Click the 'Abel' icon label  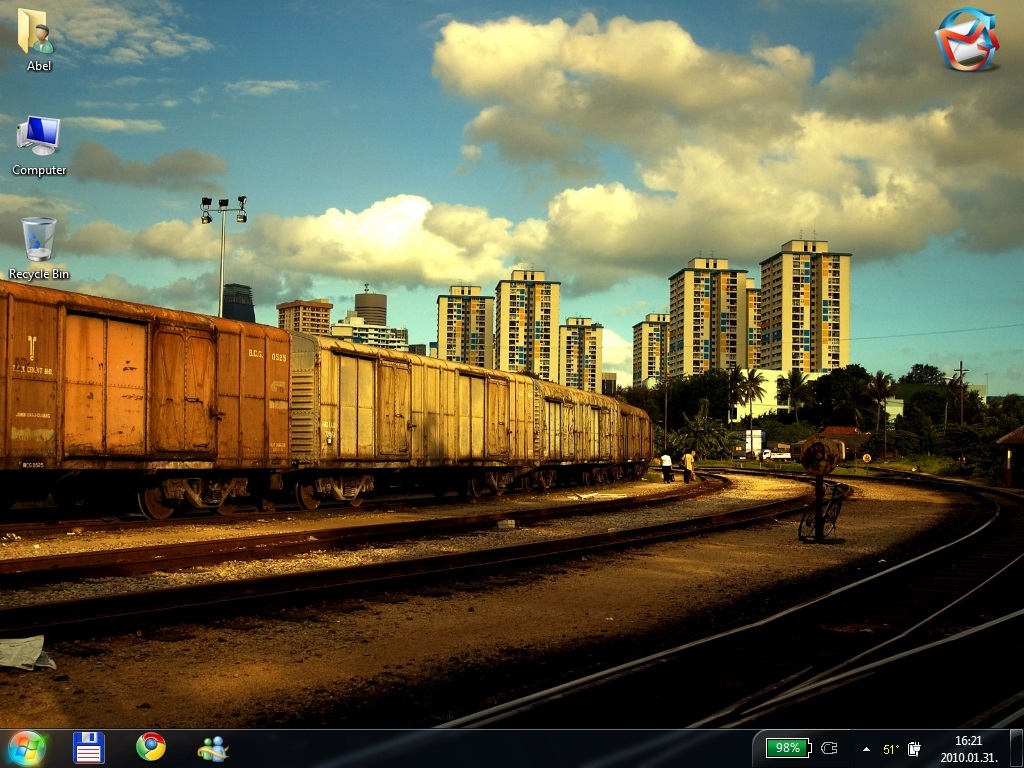tap(39, 66)
